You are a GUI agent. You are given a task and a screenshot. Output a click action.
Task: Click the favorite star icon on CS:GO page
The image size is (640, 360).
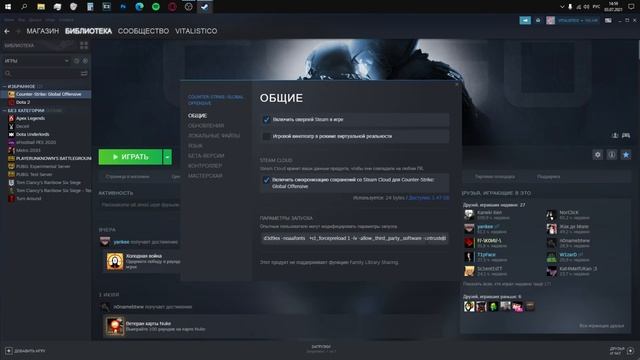point(626,155)
